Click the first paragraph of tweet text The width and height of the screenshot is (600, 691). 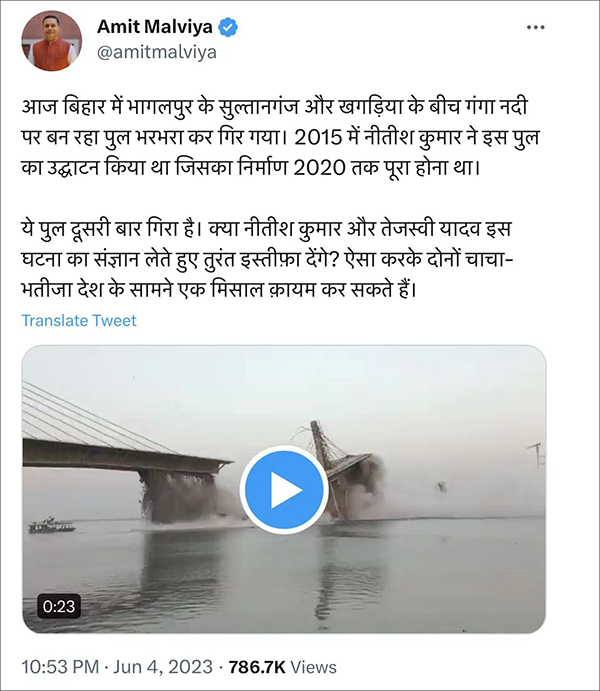pos(280,137)
